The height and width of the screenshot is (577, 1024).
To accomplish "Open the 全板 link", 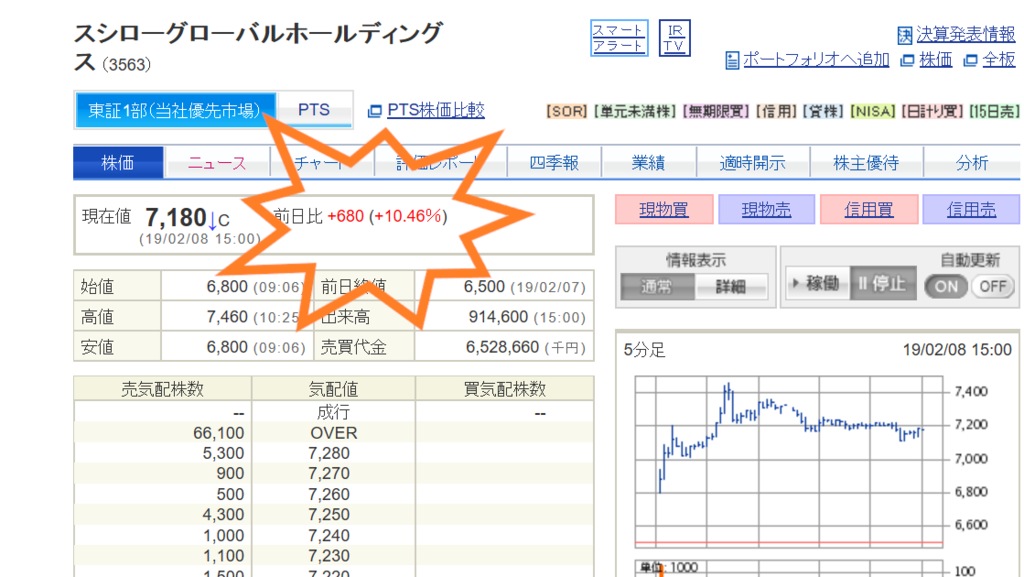I will click(x=999, y=59).
